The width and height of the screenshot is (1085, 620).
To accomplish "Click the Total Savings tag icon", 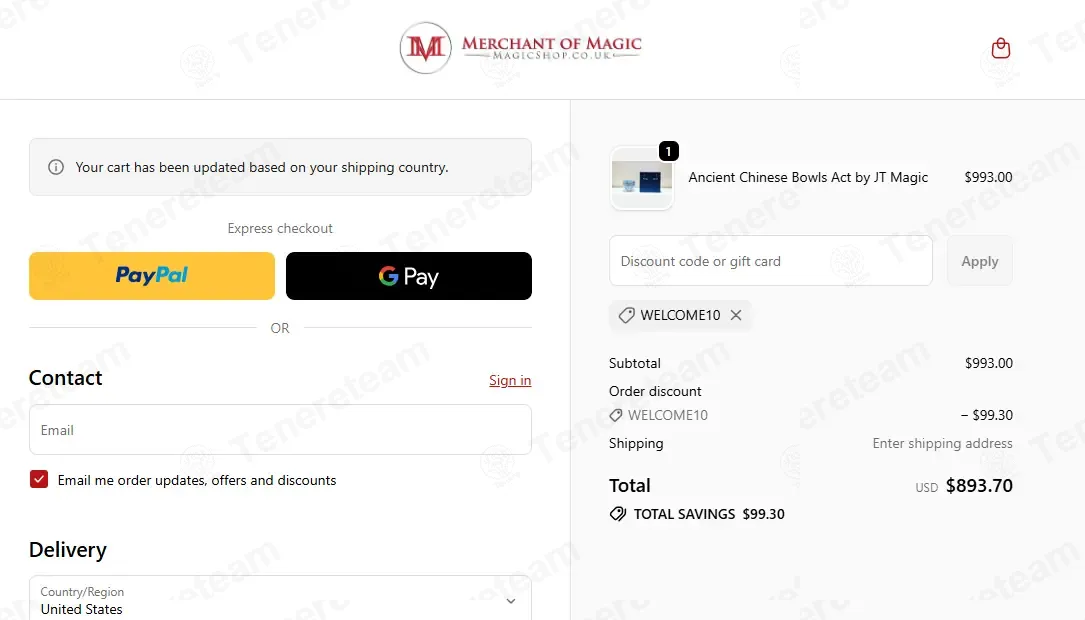I will coord(618,514).
